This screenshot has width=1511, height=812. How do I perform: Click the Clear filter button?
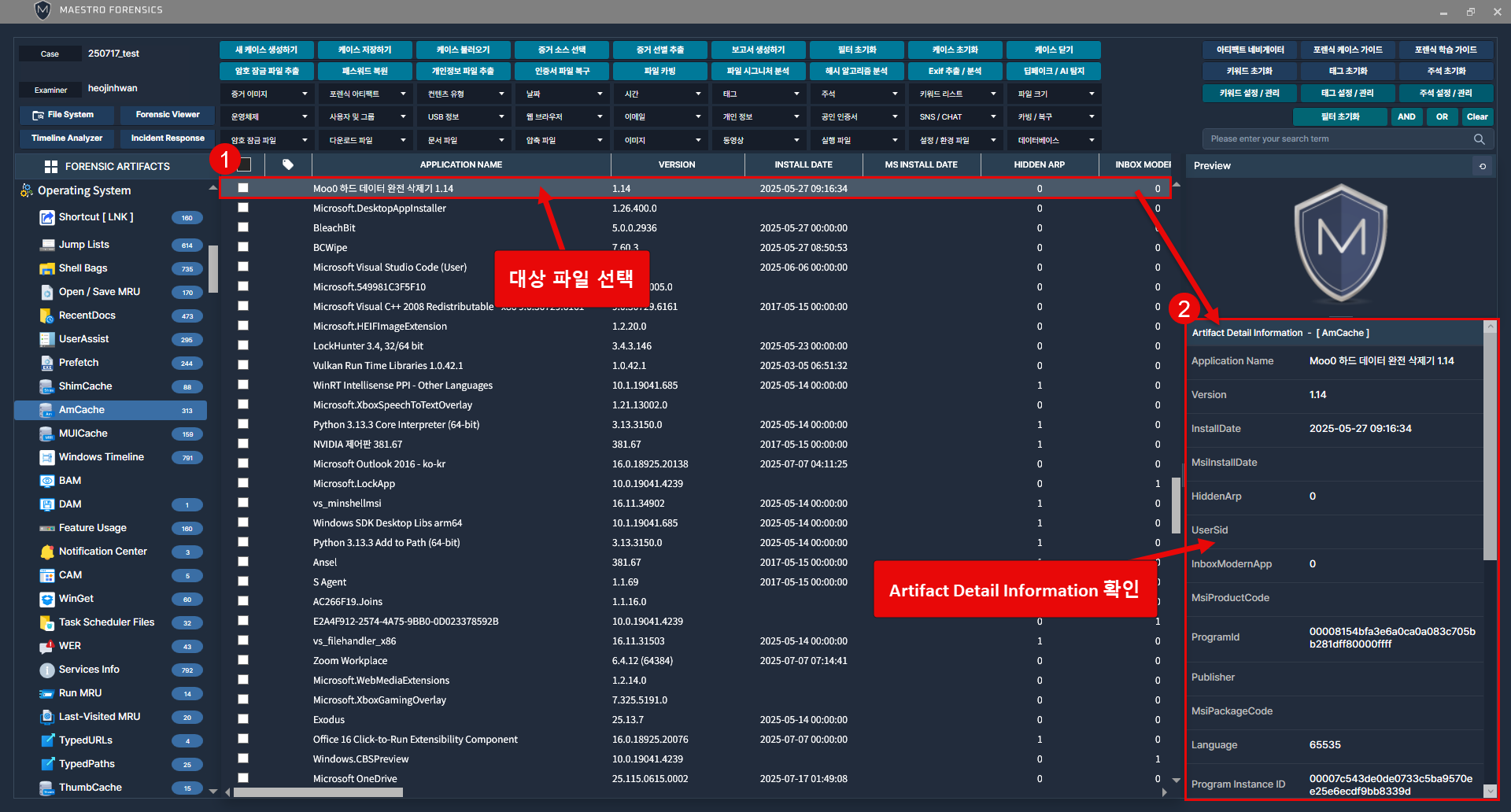pos(1476,116)
